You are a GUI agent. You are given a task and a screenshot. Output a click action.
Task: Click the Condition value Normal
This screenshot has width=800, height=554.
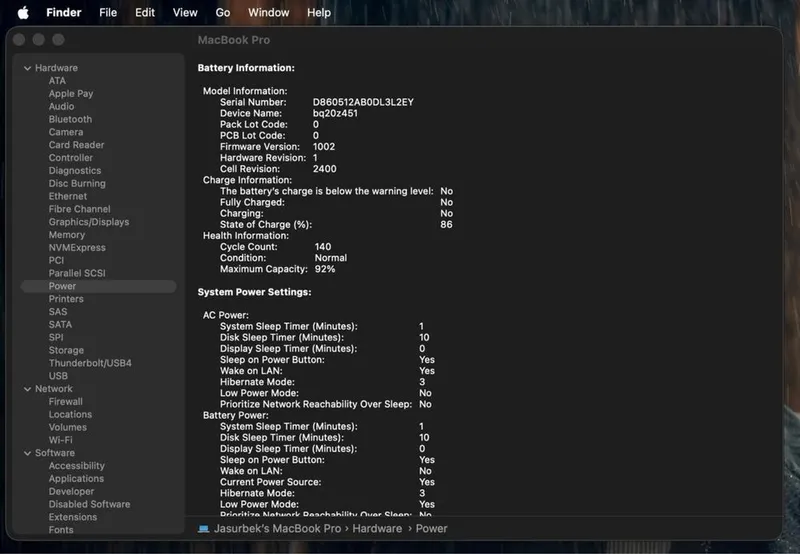point(331,258)
